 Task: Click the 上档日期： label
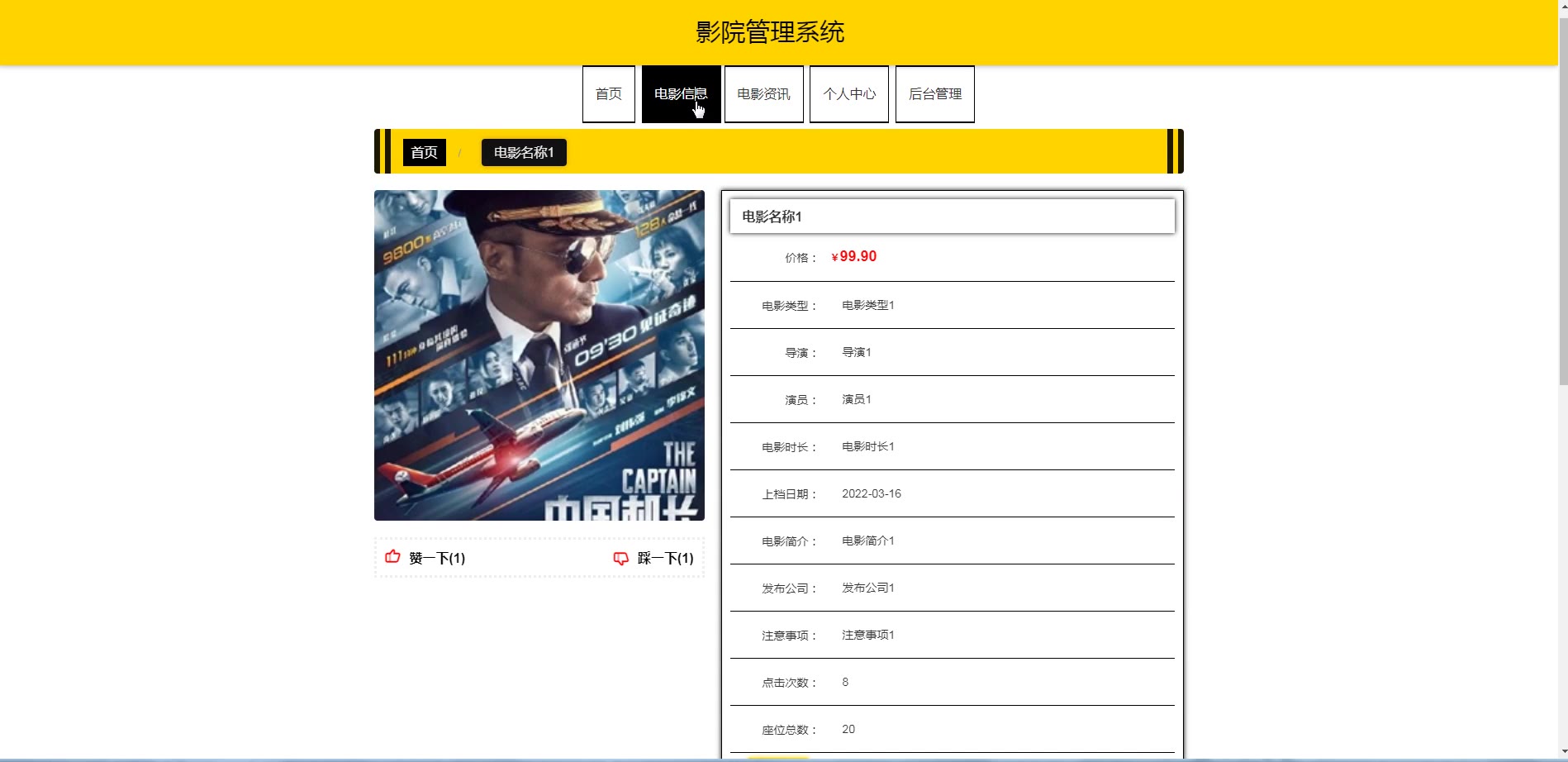790,494
